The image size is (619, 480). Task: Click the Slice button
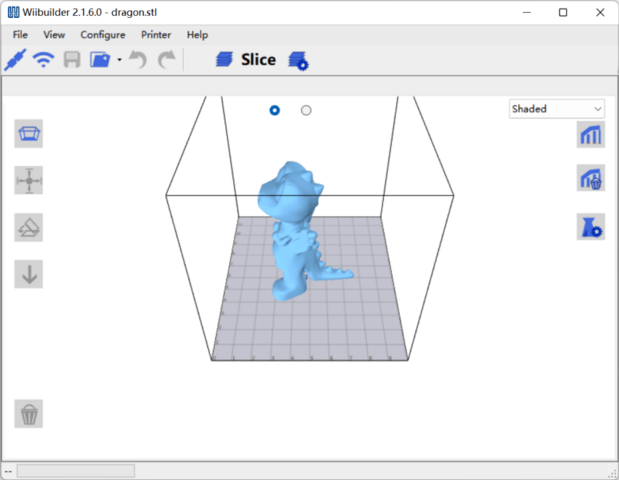click(x=246, y=60)
